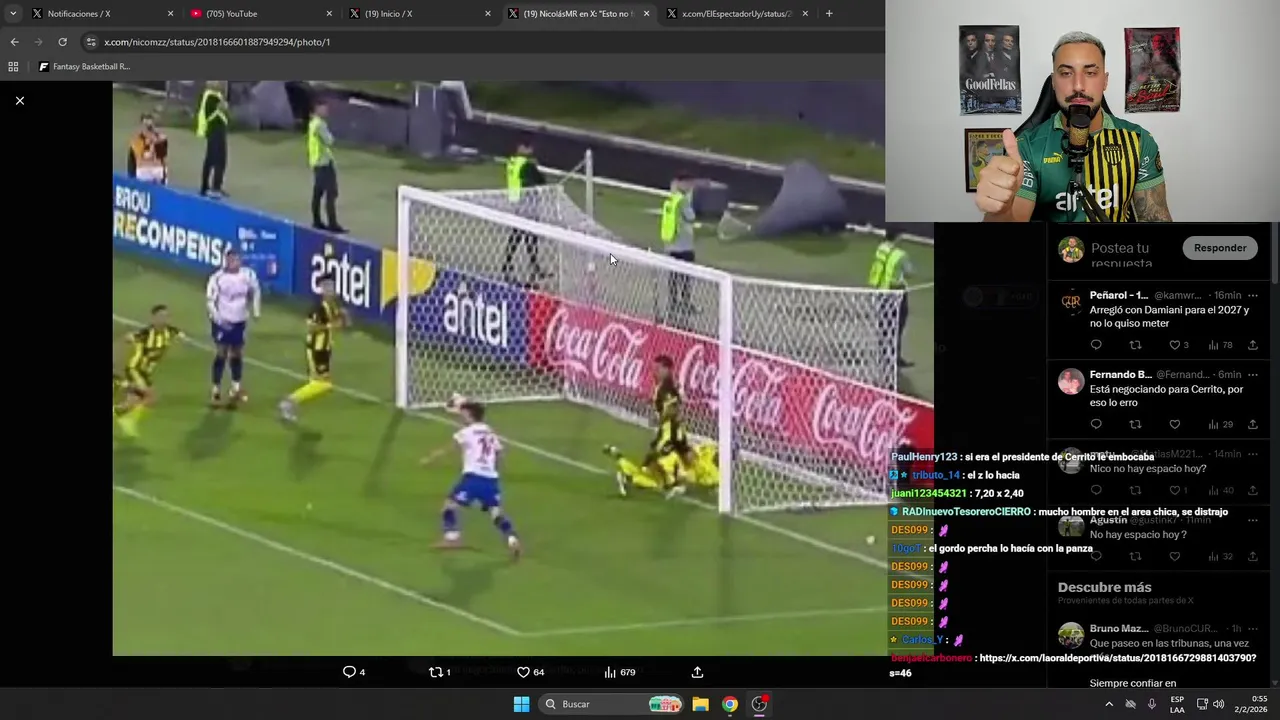Open more options on the Peñarol reply
This screenshot has width=1280, height=720.
click(1252, 296)
